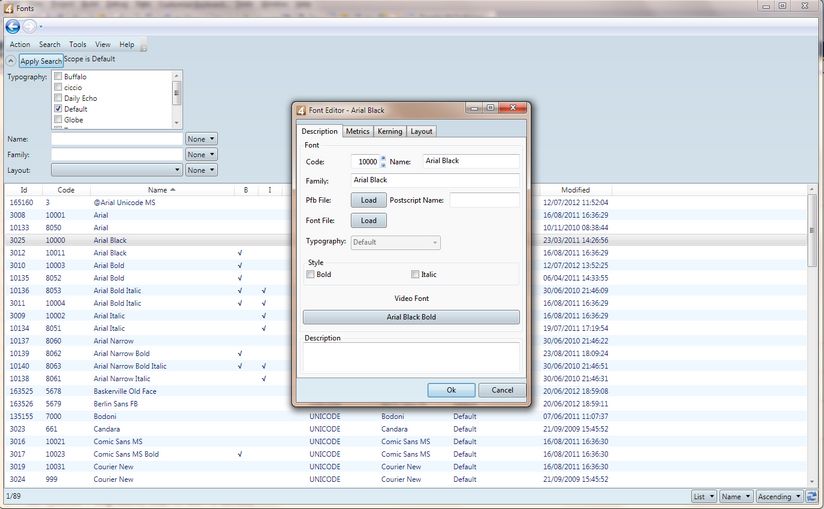Click the Postscript Name field
Screen dimensions: 824x509
point(485,200)
